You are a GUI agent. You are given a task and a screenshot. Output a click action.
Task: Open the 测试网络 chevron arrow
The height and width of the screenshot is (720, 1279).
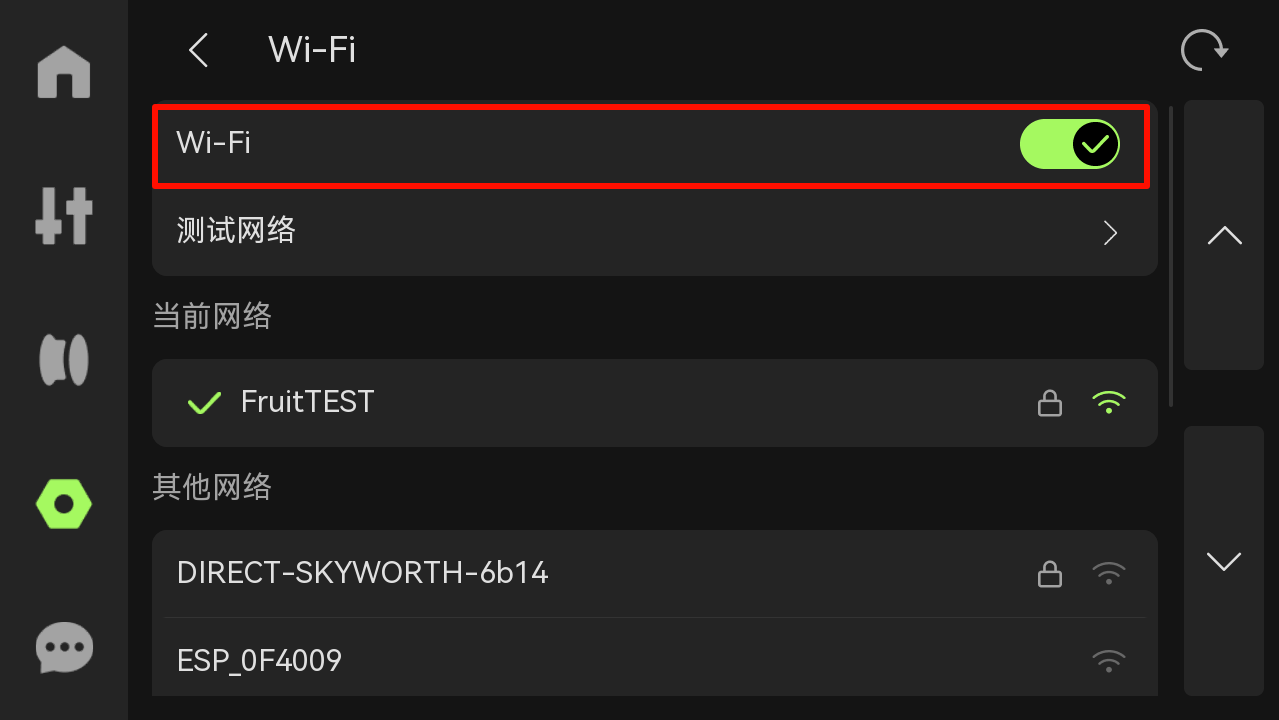point(1110,233)
